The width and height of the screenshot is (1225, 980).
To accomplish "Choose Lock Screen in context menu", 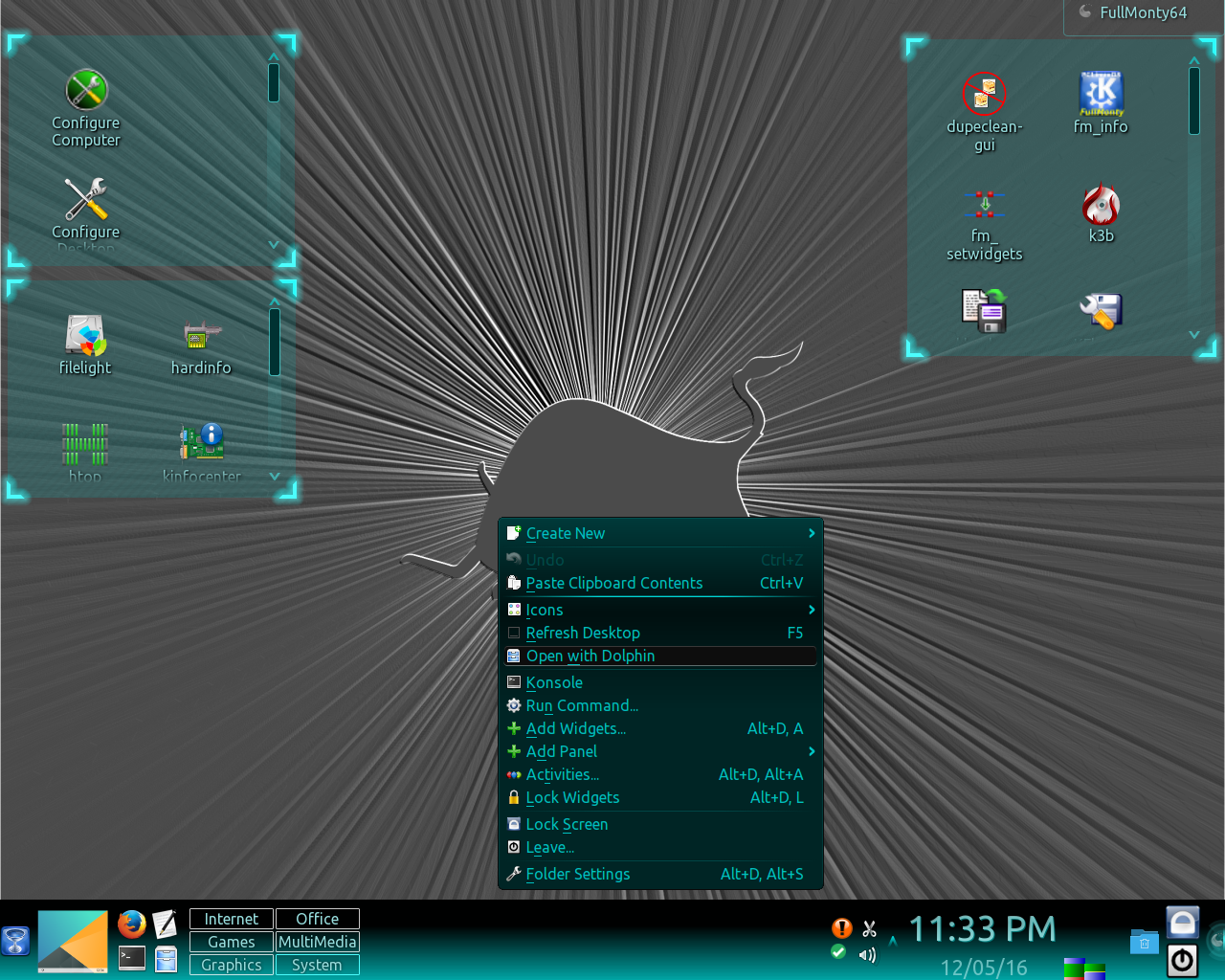I will 660,824.
